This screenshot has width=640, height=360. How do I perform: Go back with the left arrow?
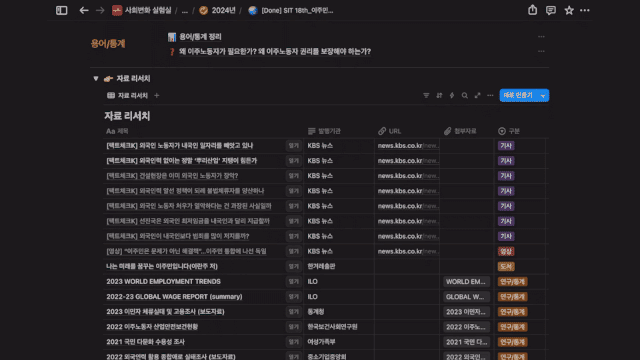coord(84,10)
